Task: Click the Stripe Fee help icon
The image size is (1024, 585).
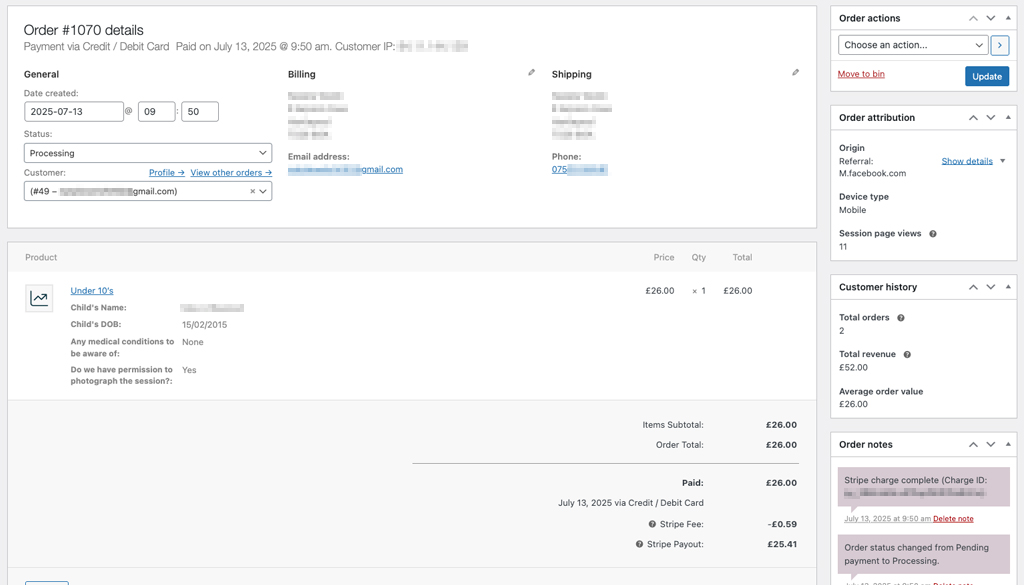Action: click(652, 524)
